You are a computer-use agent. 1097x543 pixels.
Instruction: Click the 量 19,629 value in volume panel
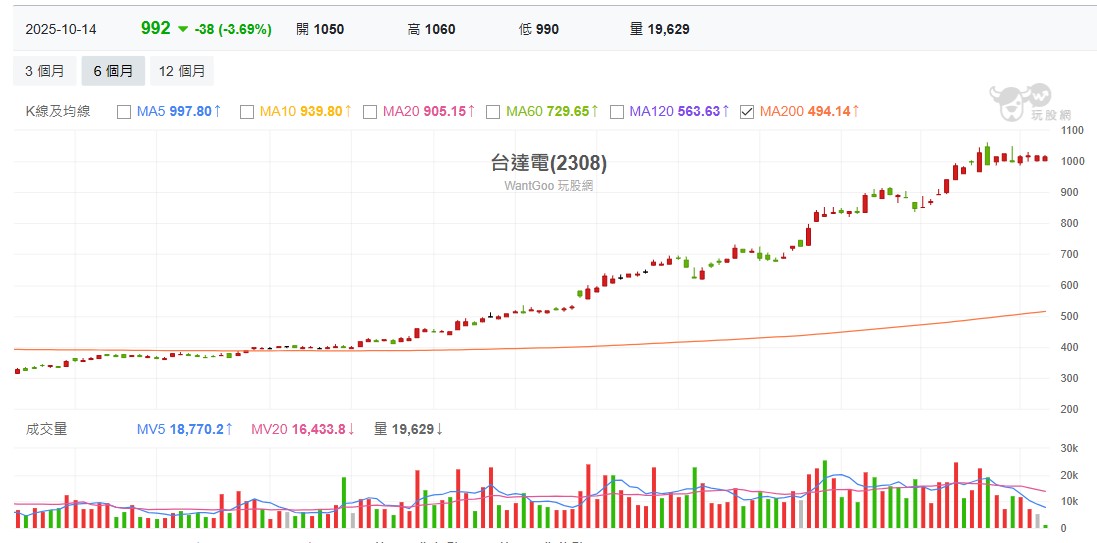tap(409, 429)
